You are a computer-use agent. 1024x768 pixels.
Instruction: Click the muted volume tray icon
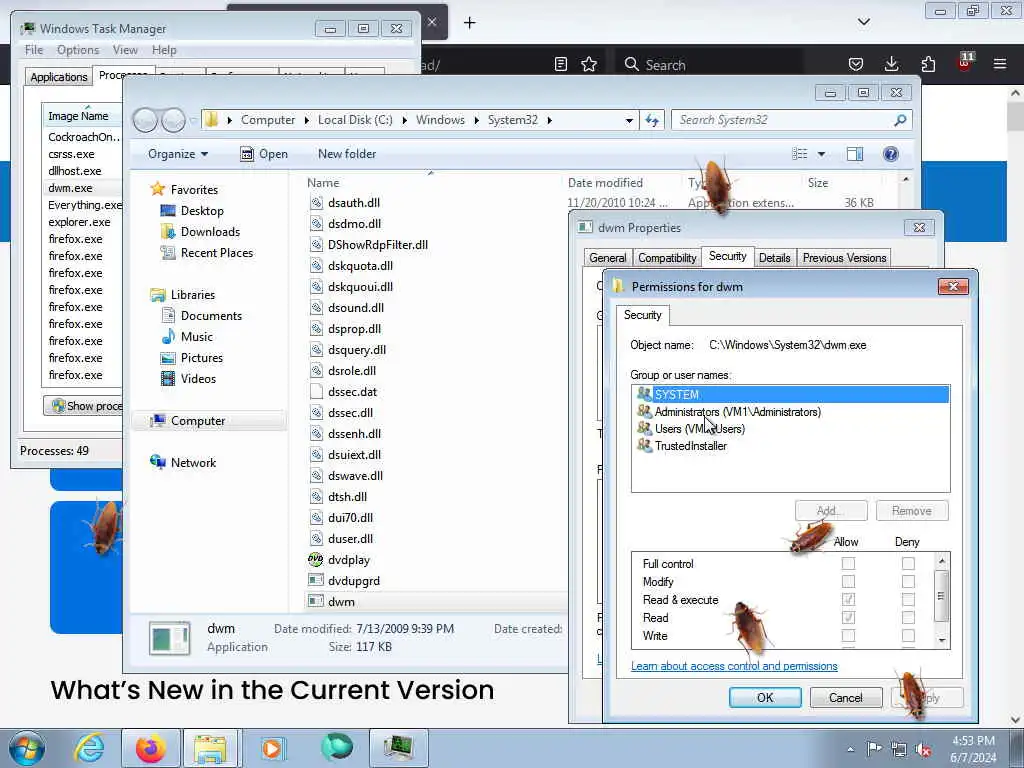click(923, 750)
